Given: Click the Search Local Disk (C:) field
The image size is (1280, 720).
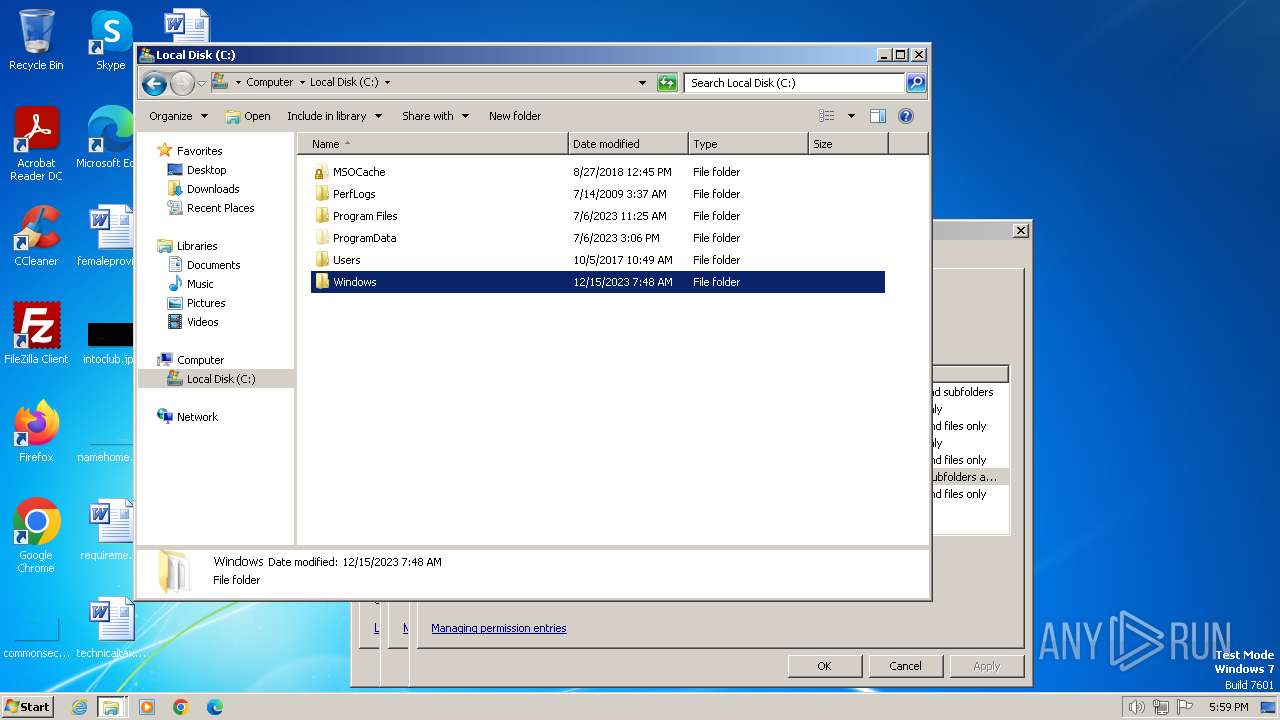Looking at the screenshot, I should (x=794, y=83).
